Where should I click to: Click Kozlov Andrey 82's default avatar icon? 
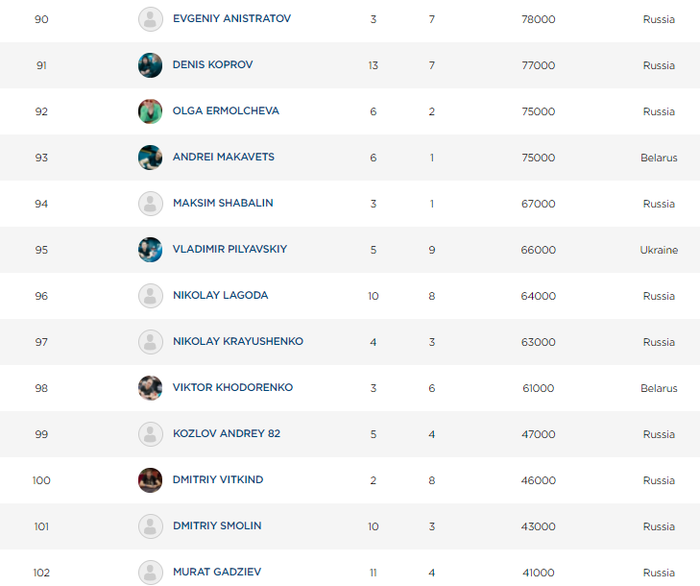[150, 434]
